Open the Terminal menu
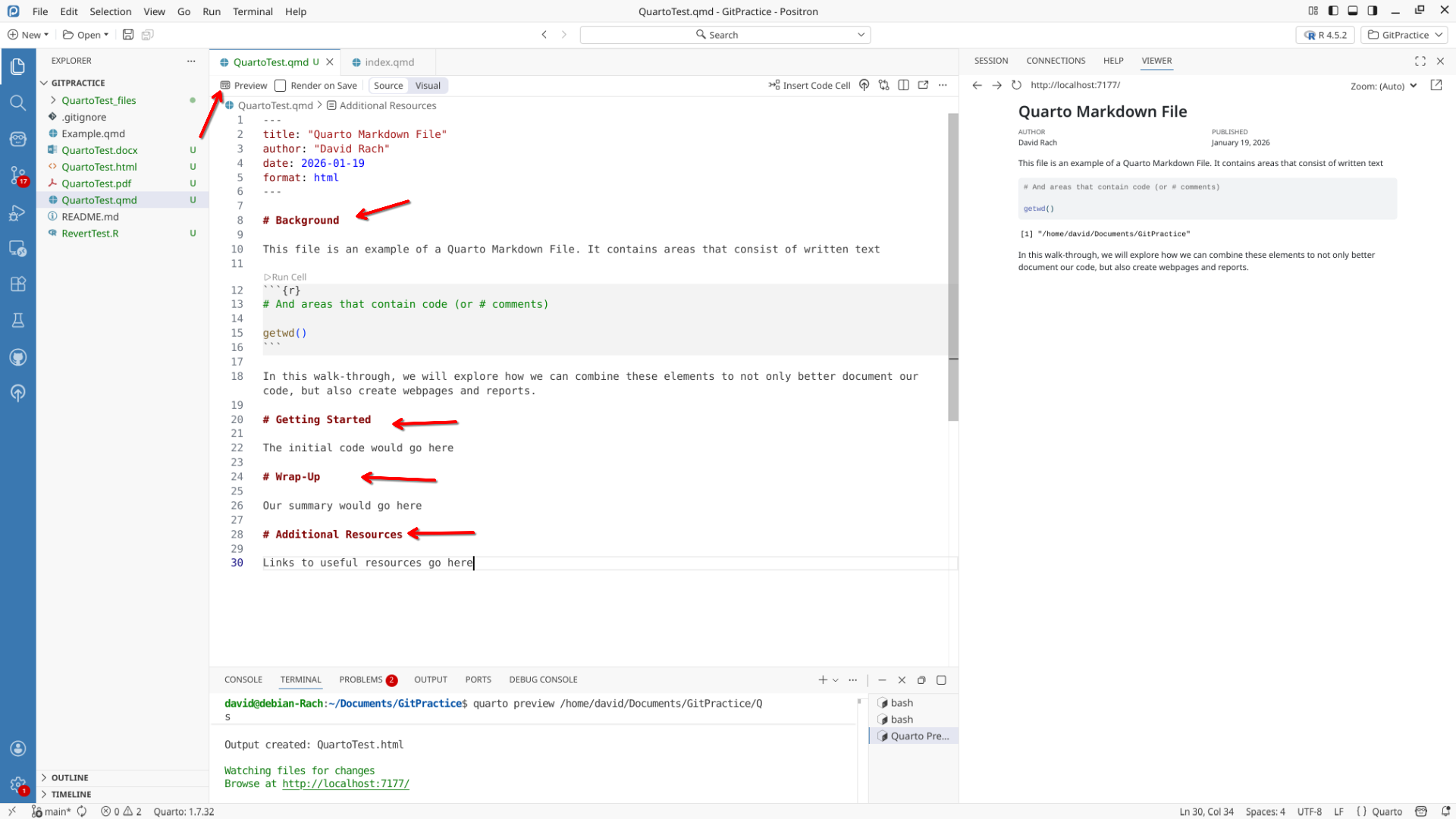The width and height of the screenshot is (1456, 819). point(253,11)
